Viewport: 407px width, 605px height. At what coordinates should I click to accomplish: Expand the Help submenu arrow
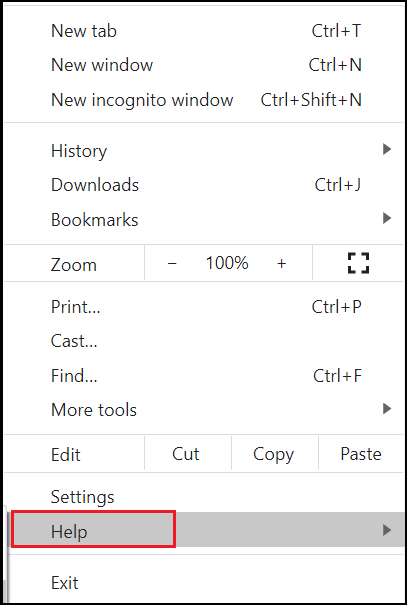pos(387,530)
